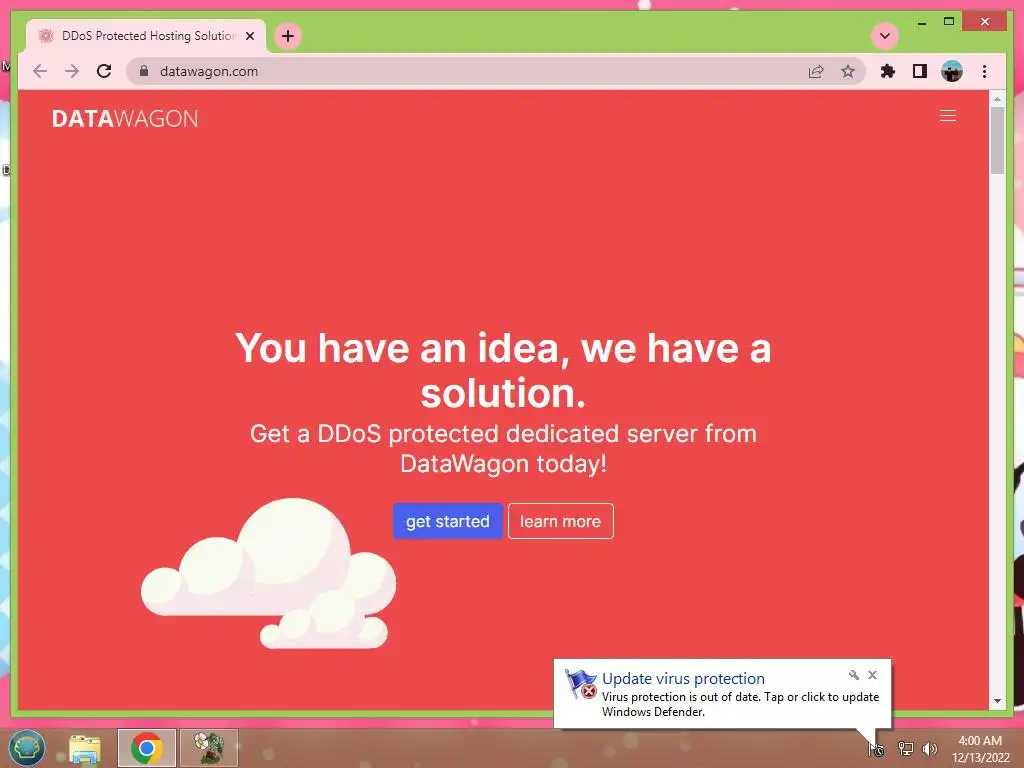Click the vertical scrollbar thumb
1024x768 pixels.
point(997,140)
